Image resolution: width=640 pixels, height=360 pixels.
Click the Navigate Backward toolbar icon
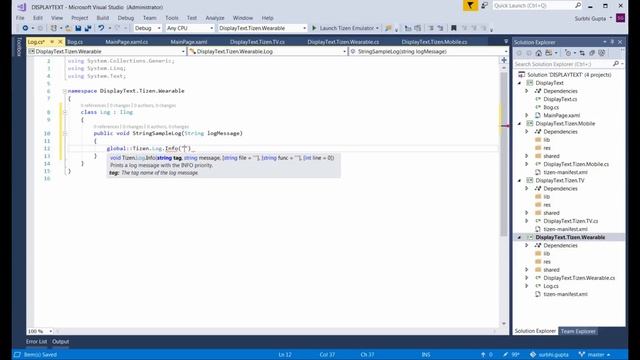(25, 28)
